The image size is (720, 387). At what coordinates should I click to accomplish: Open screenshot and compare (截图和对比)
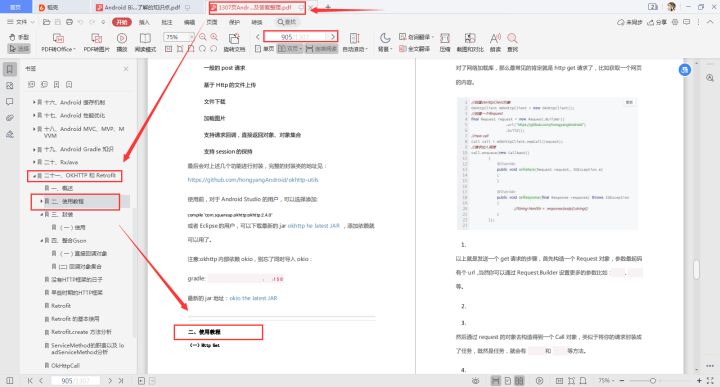coord(470,43)
